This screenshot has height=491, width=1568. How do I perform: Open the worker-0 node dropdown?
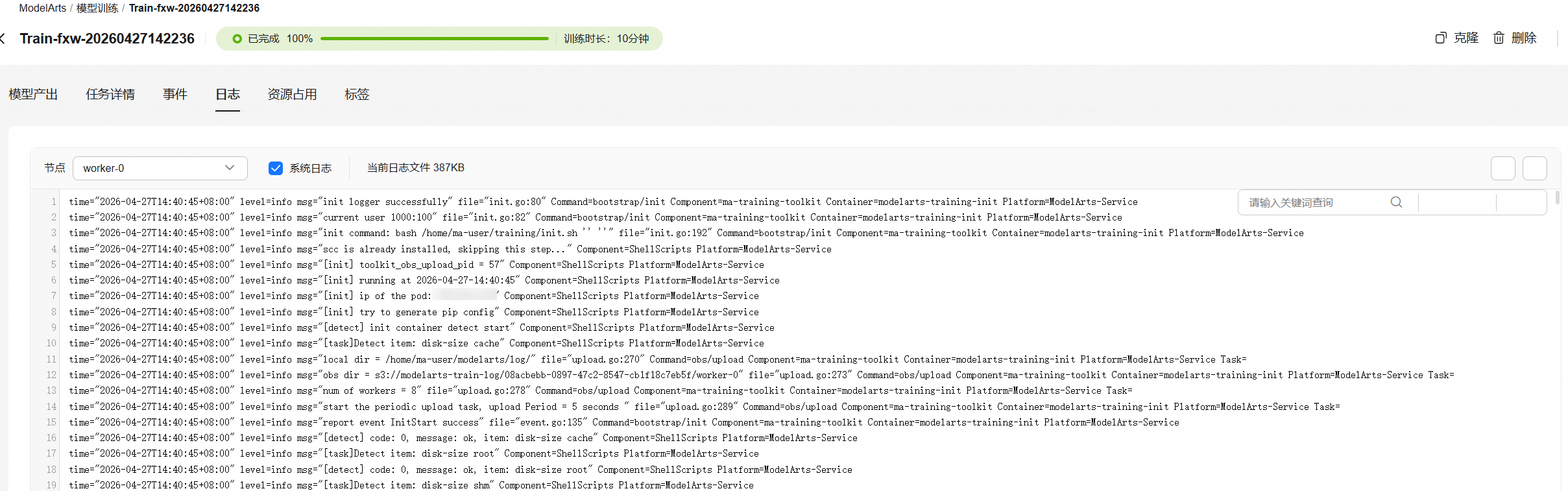click(x=160, y=168)
